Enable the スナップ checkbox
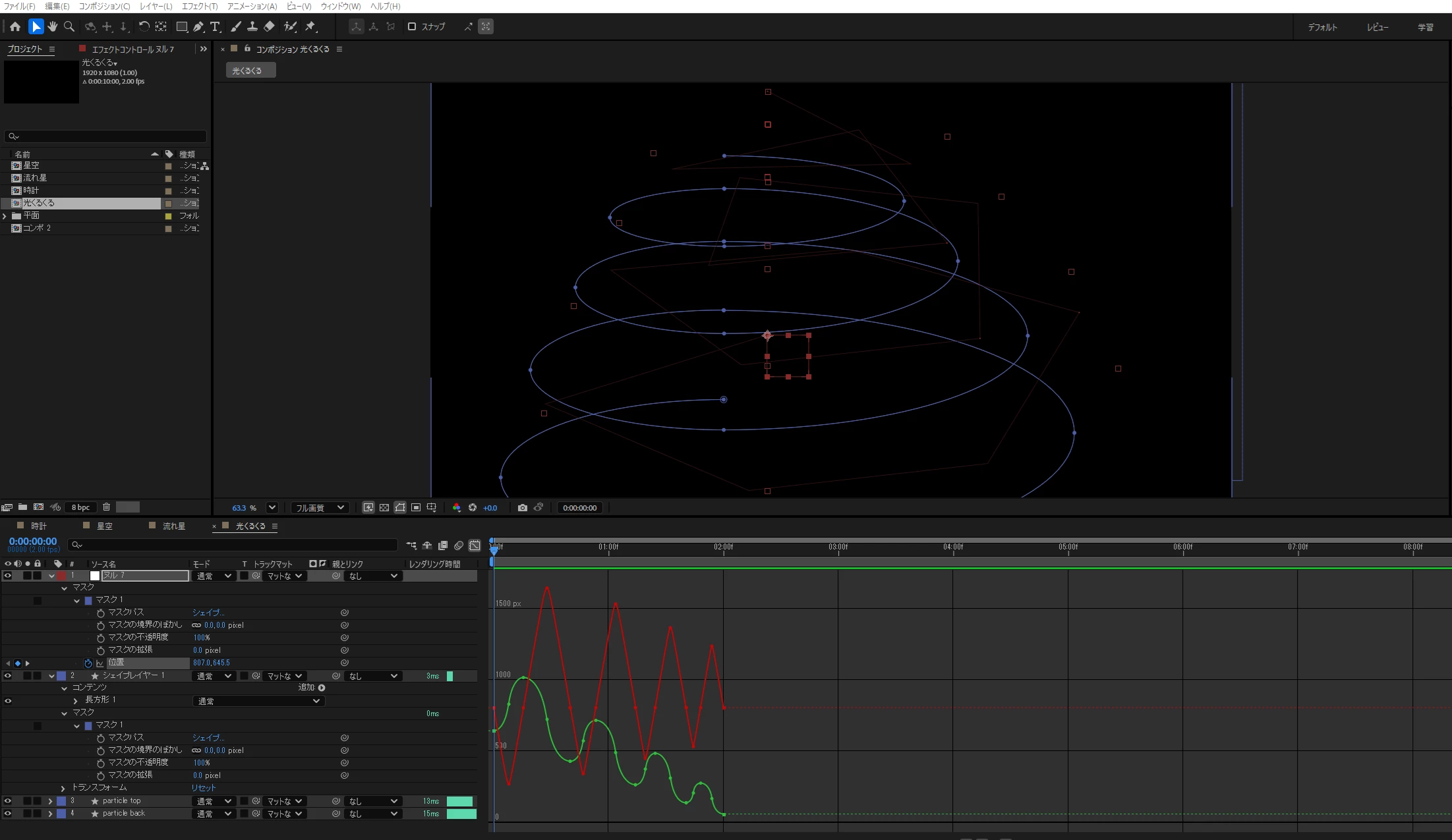 coord(412,26)
